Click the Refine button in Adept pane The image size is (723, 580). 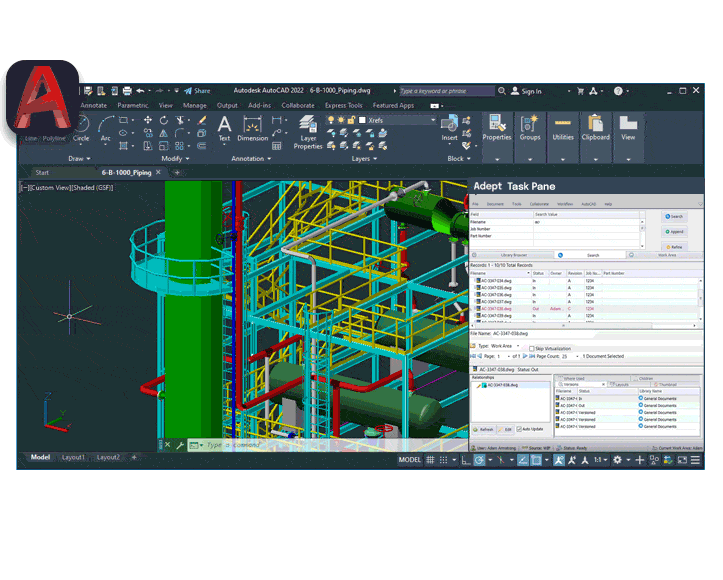[674, 247]
